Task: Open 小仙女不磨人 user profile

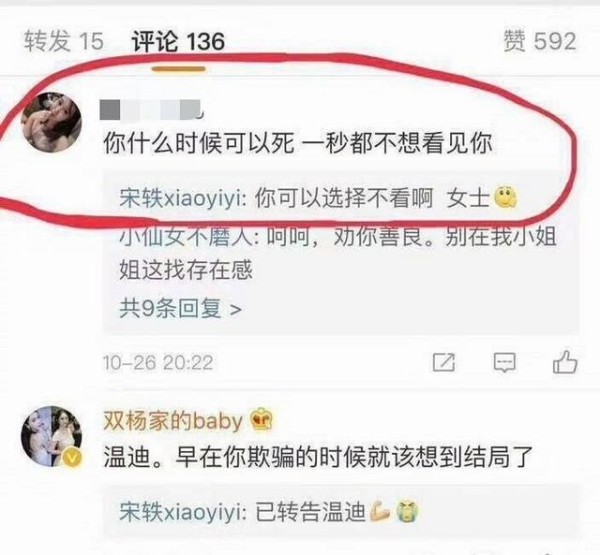Action: click(185, 237)
